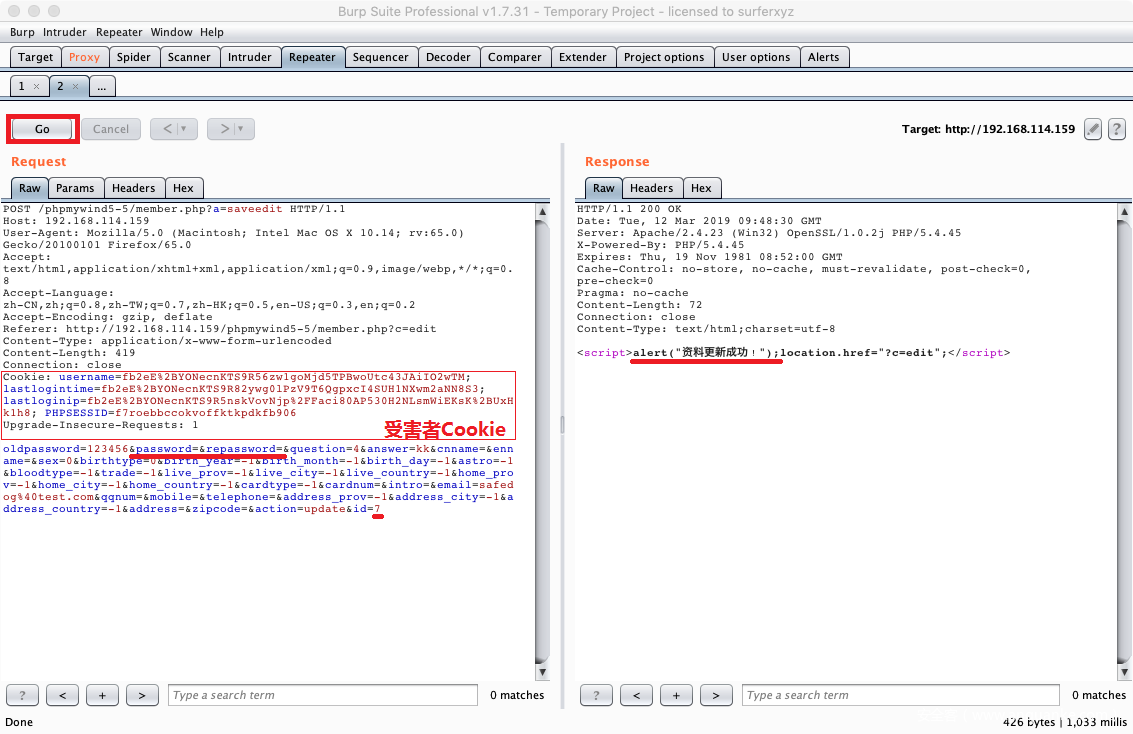Open the history back dropdown arrow
1133x734 pixels.
[184, 129]
